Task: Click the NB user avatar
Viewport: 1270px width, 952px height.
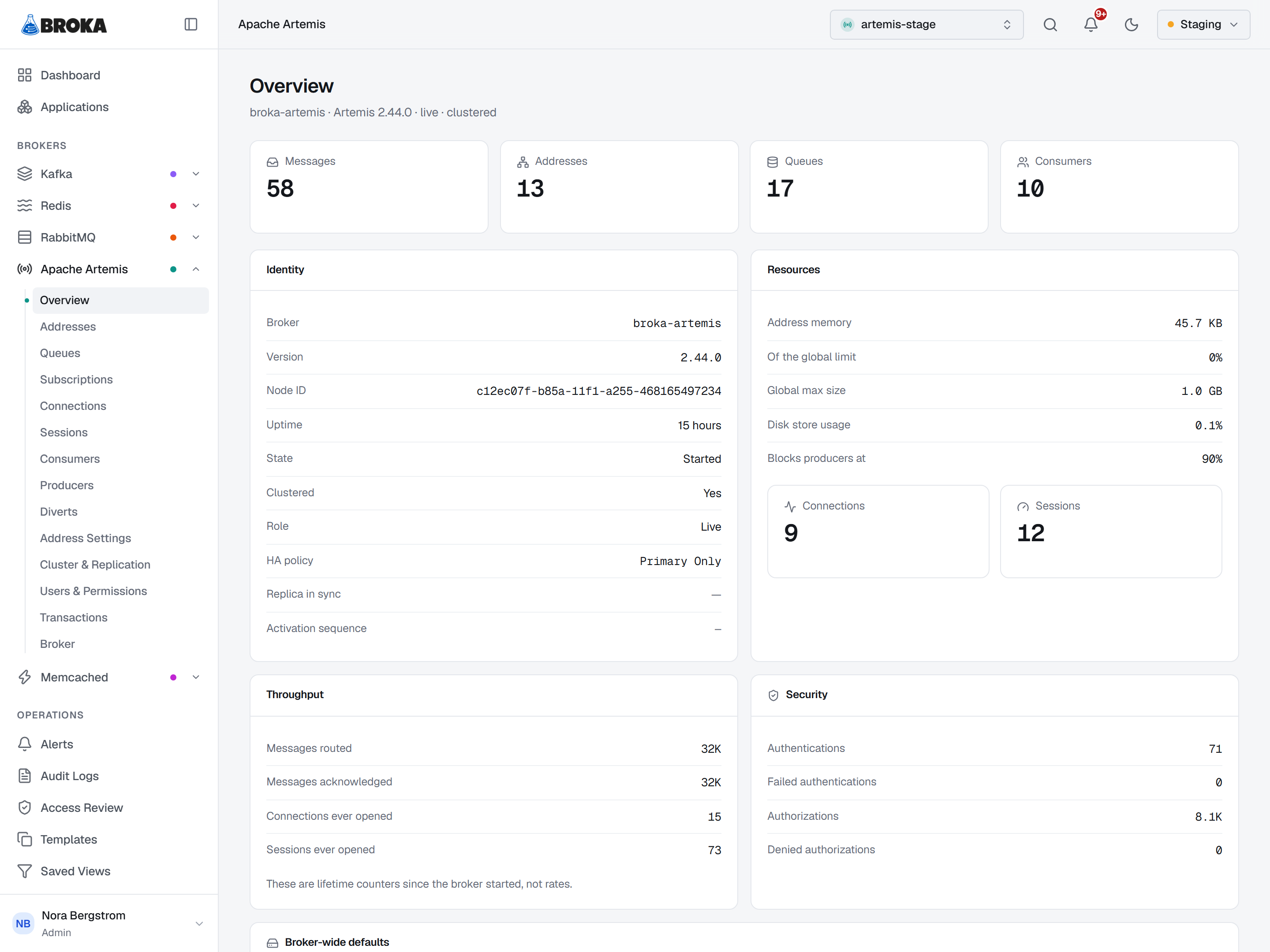Action: coord(23,923)
